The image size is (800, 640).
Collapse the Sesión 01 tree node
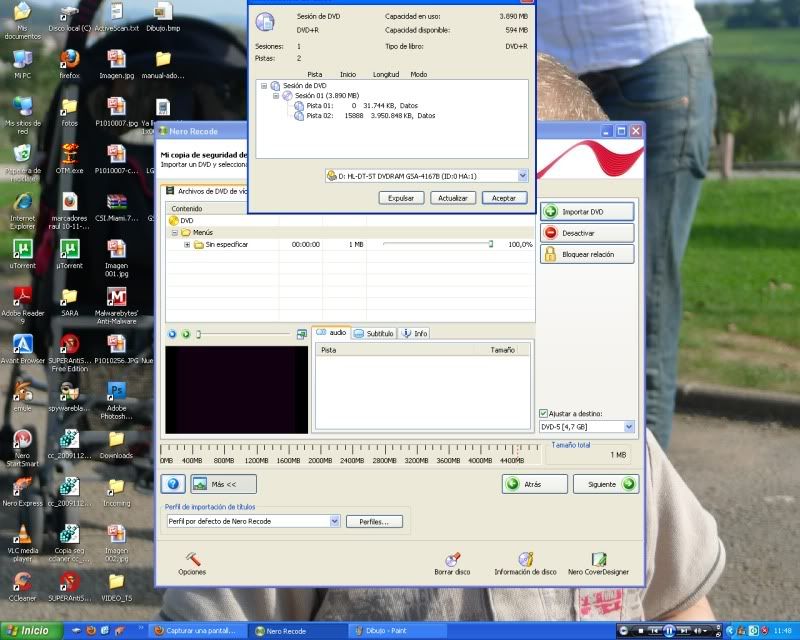tap(276, 95)
